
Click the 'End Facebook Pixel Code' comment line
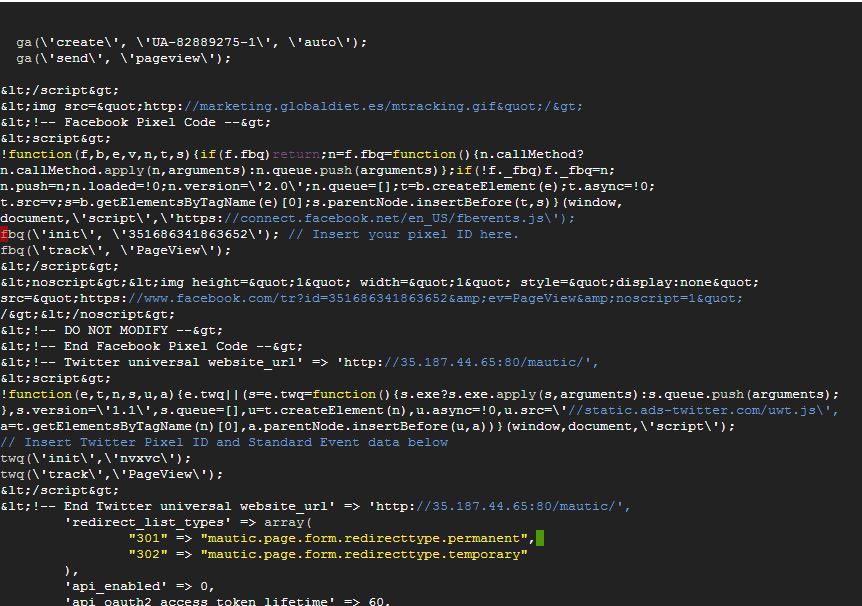click(152, 346)
